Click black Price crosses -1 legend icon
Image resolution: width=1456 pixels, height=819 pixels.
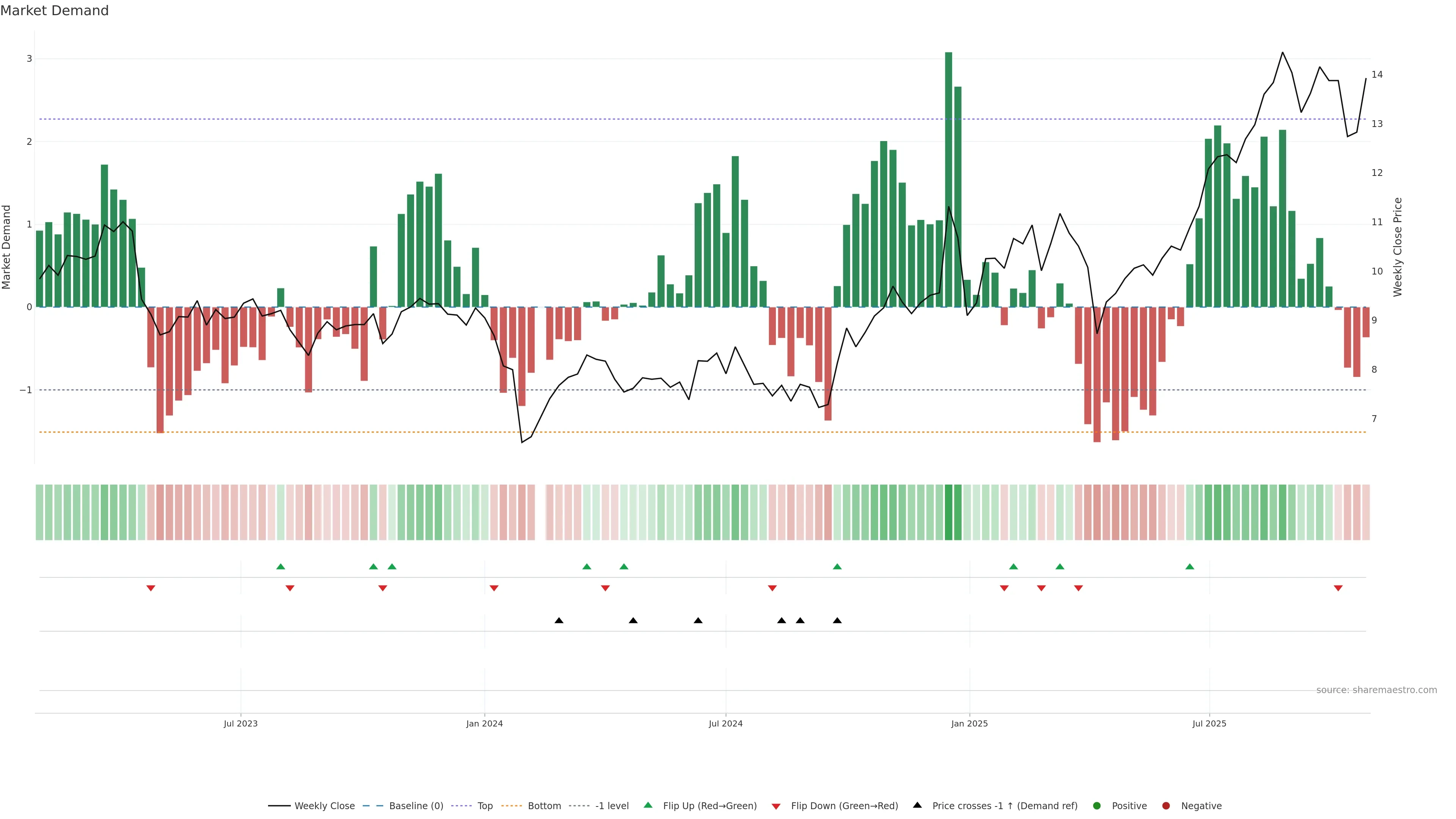pos(917,805)
